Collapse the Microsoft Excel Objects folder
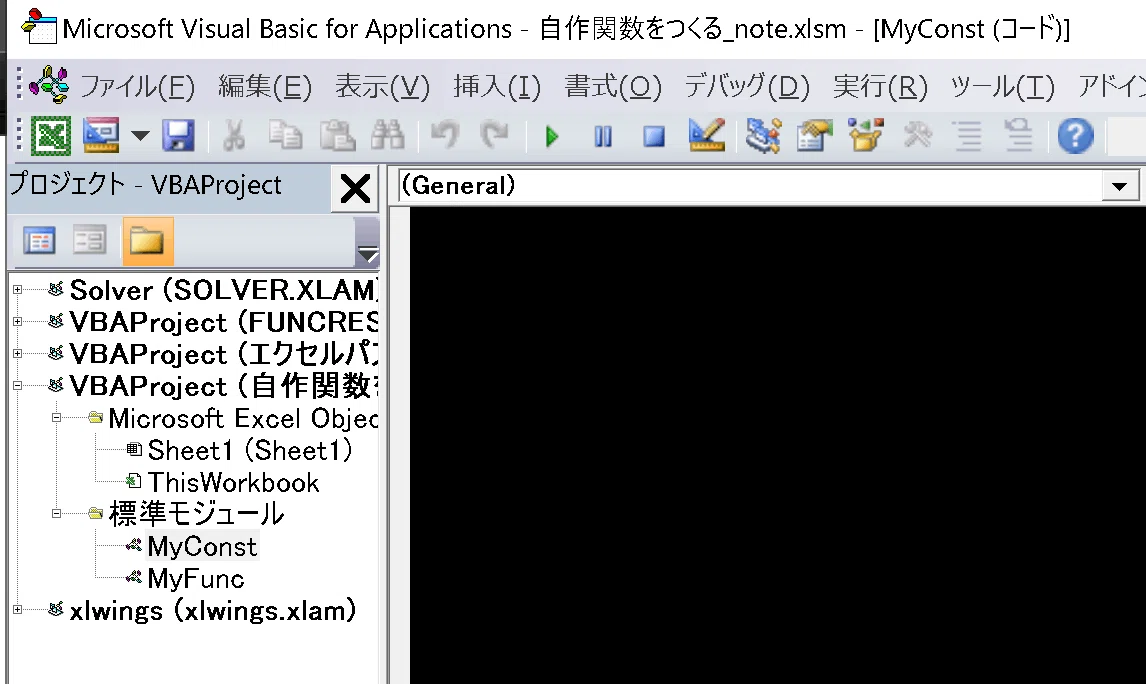 56,418
